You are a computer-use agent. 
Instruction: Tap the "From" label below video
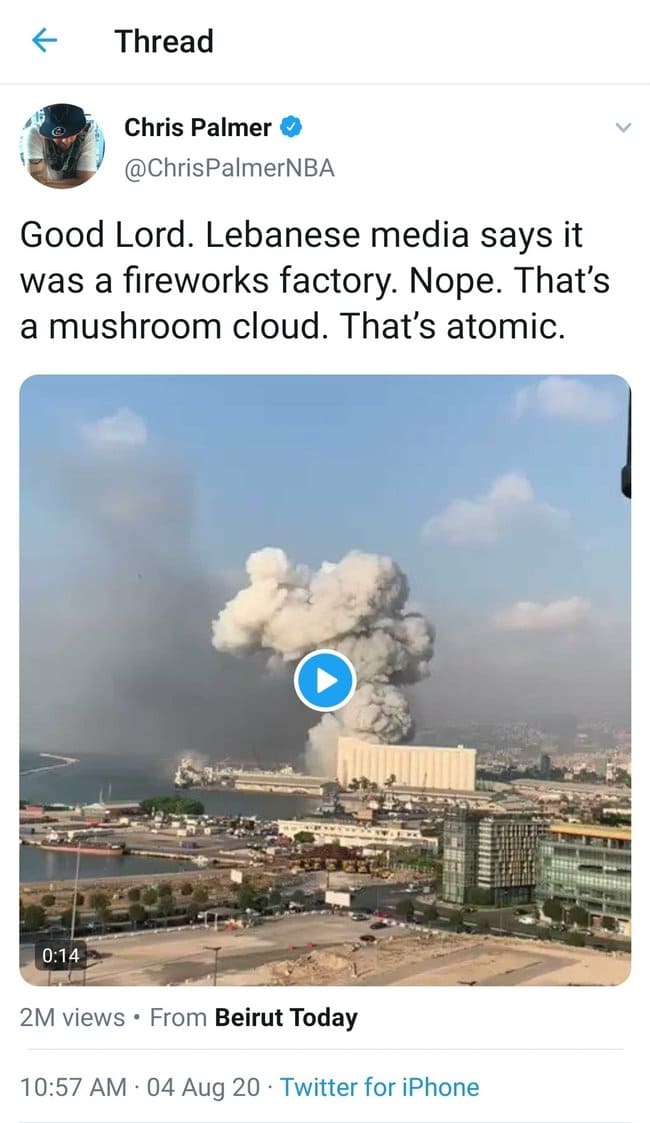coord(178,1018)
